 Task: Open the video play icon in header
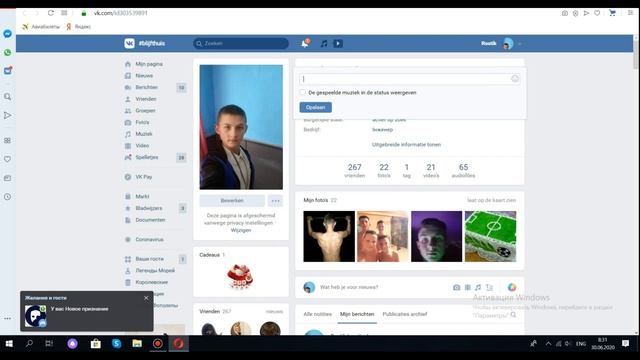[x=338, y=43]
